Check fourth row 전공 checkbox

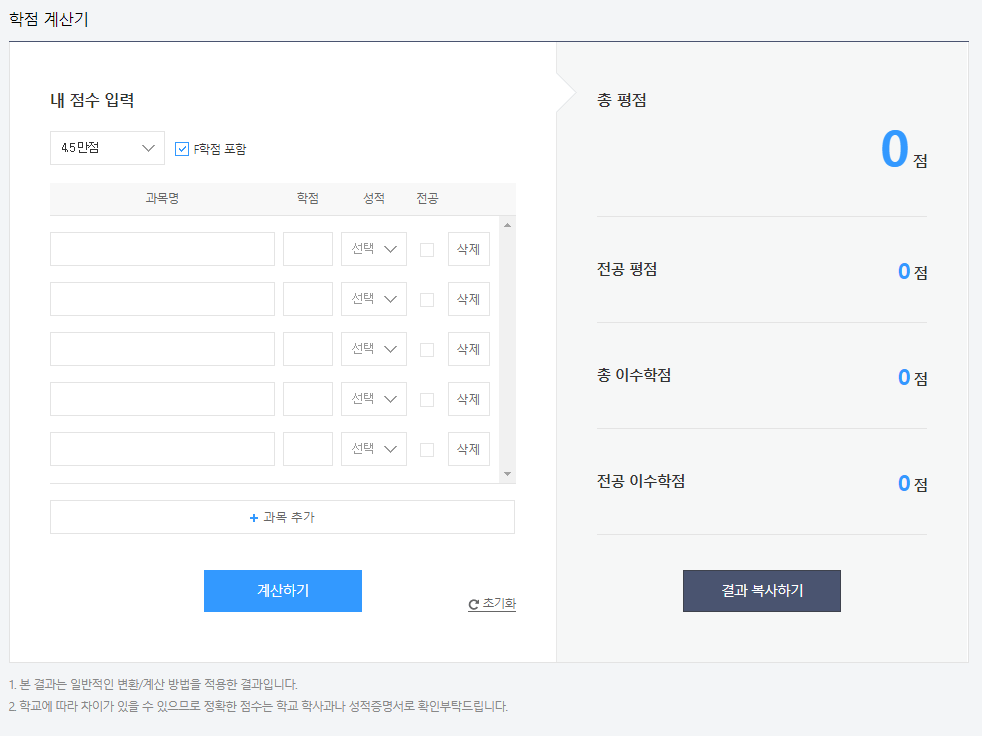pyautogui.click(x=427, y=400)
